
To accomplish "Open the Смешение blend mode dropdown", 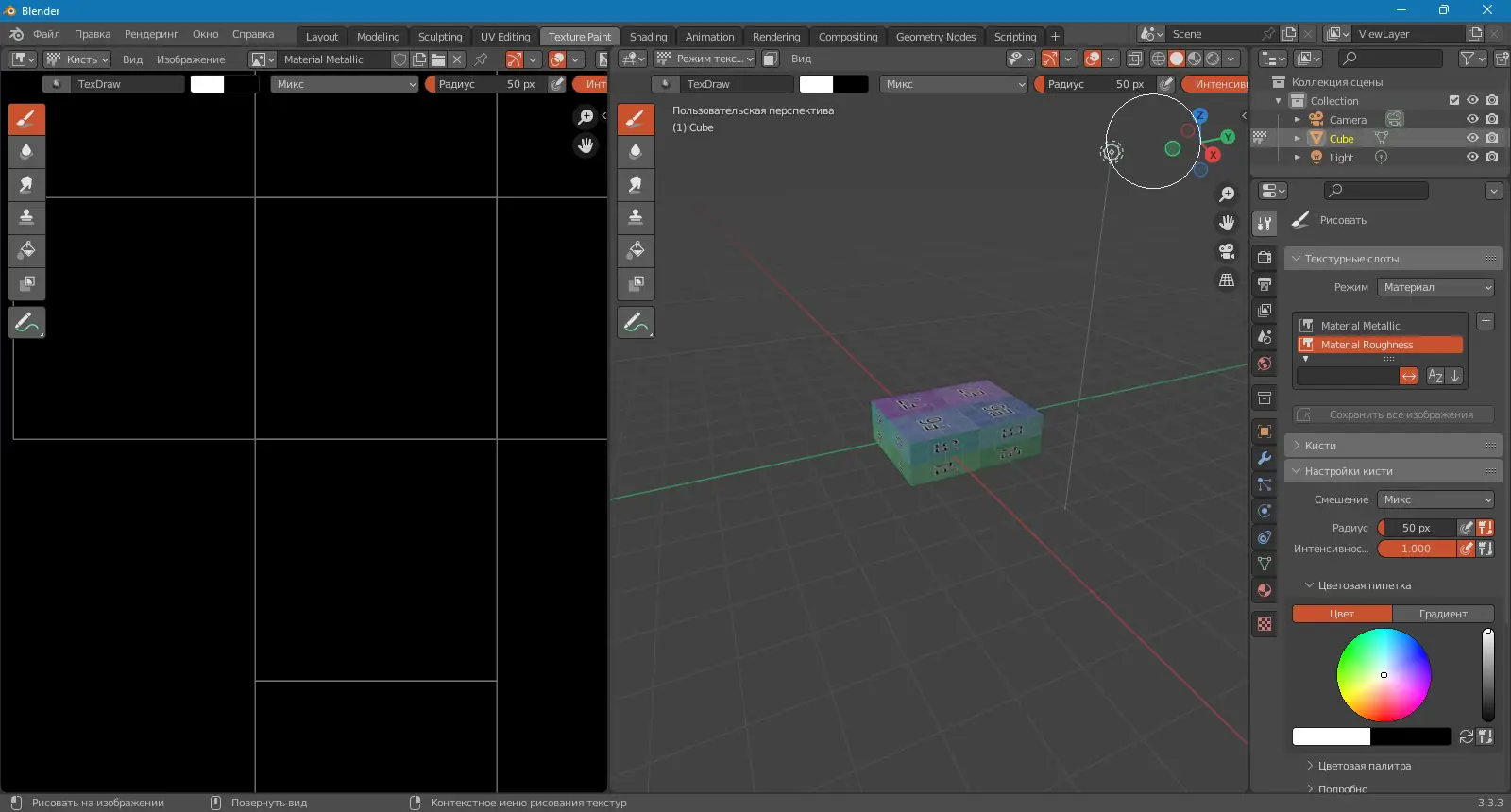I will tap(1435, 499).
